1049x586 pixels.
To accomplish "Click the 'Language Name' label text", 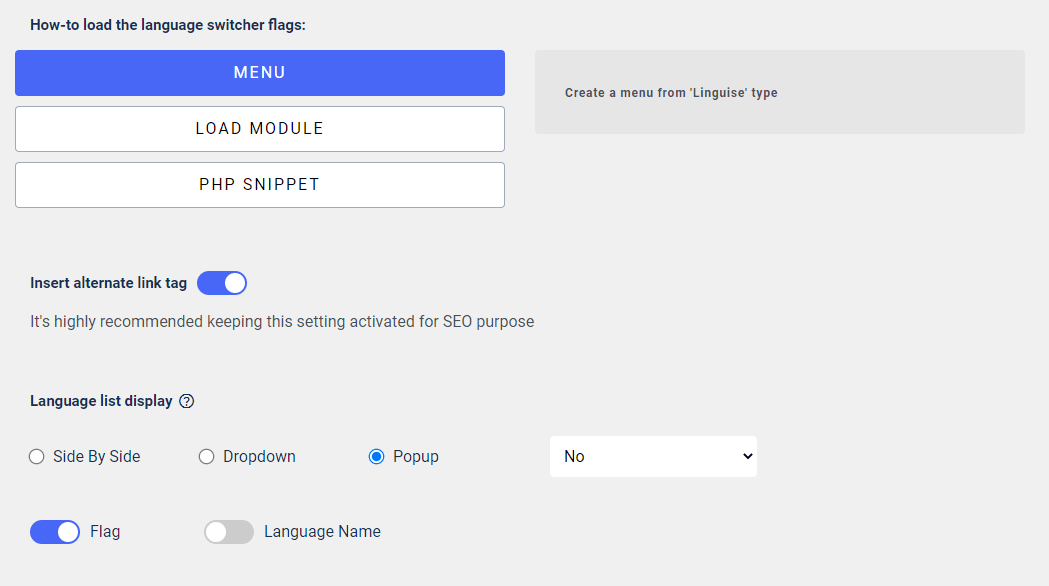I will point(322,532).
